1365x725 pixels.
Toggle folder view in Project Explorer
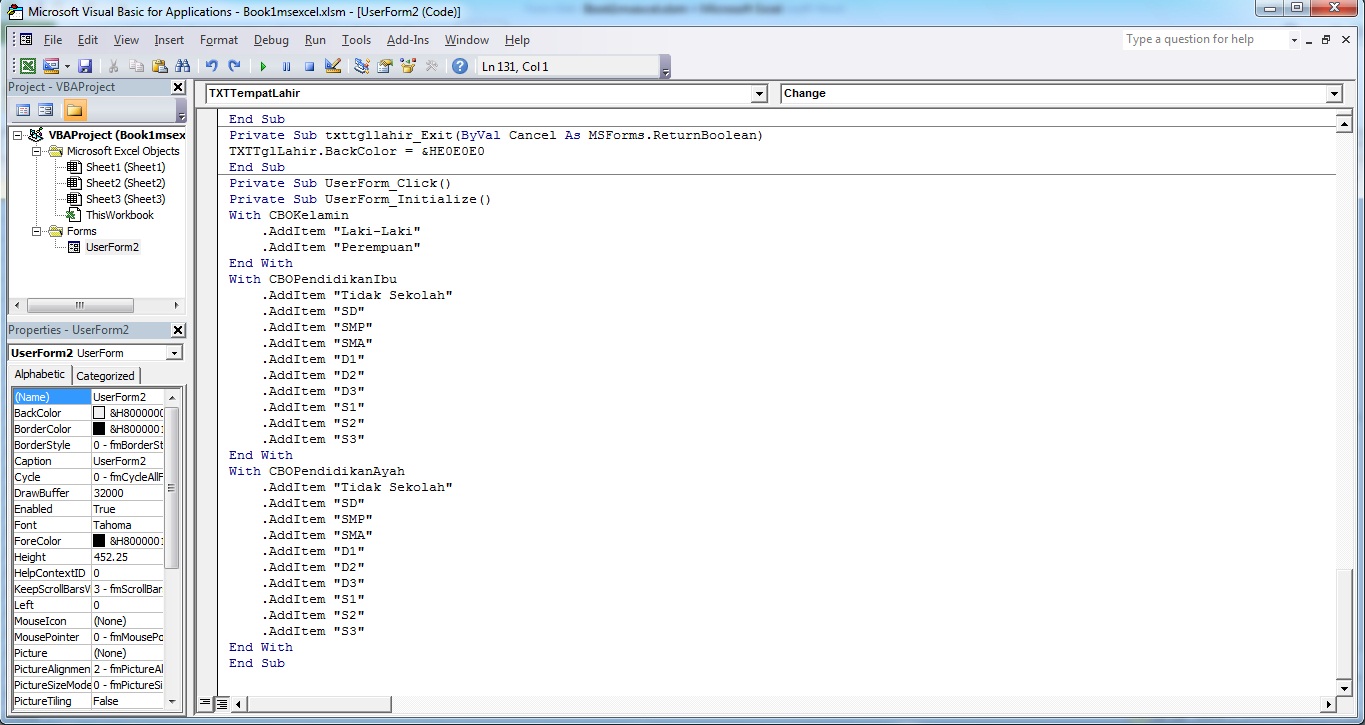point(75,110)
